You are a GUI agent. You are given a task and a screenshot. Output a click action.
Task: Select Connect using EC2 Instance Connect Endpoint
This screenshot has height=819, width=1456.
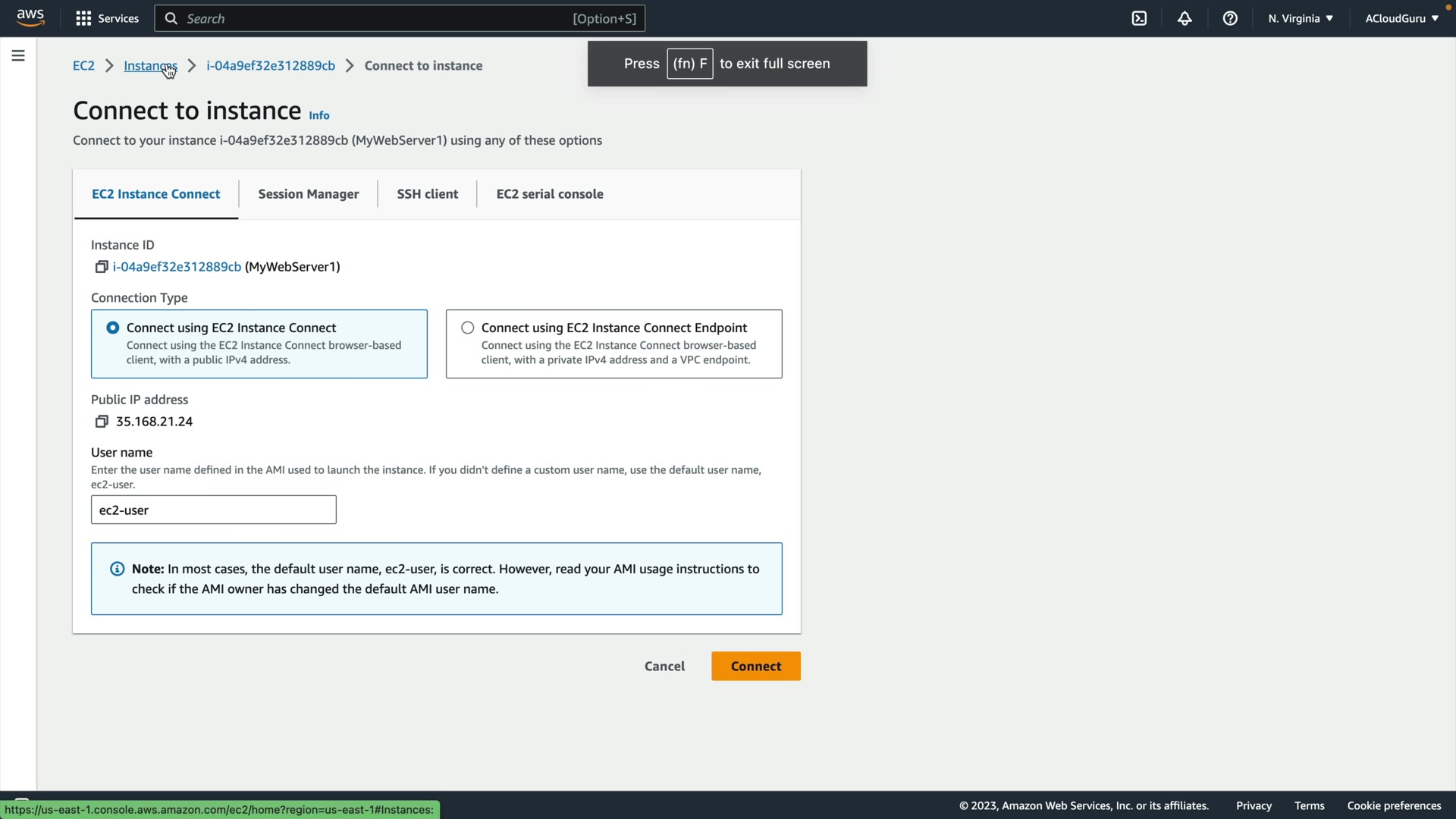468,328
